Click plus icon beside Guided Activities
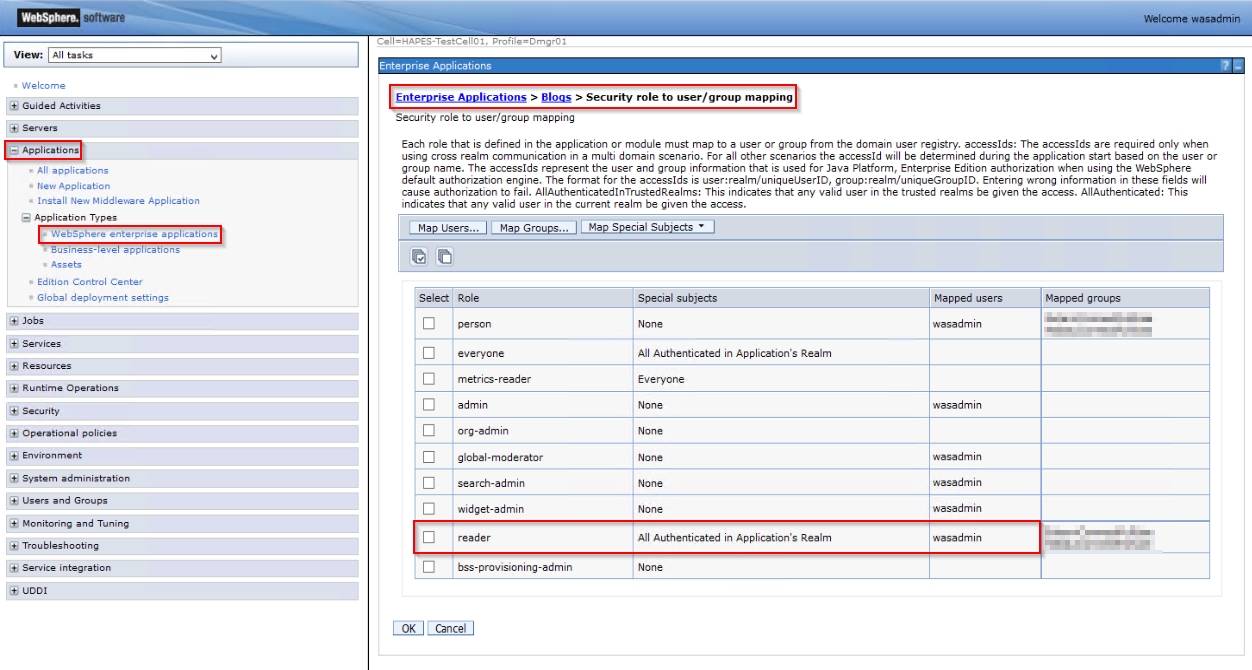Viewport: 1252px width, 670px height. (x=14, y=106)
